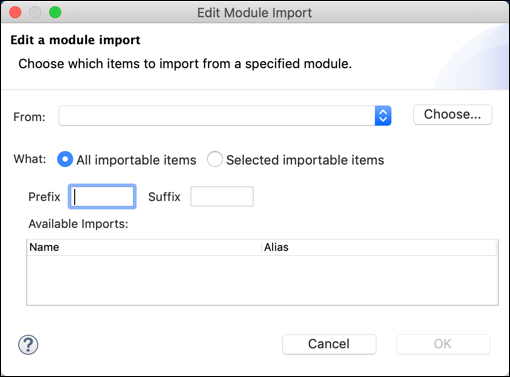The image size is (510, 377).
Task: Click the Choose... button
Action: [x=453, y=115]
